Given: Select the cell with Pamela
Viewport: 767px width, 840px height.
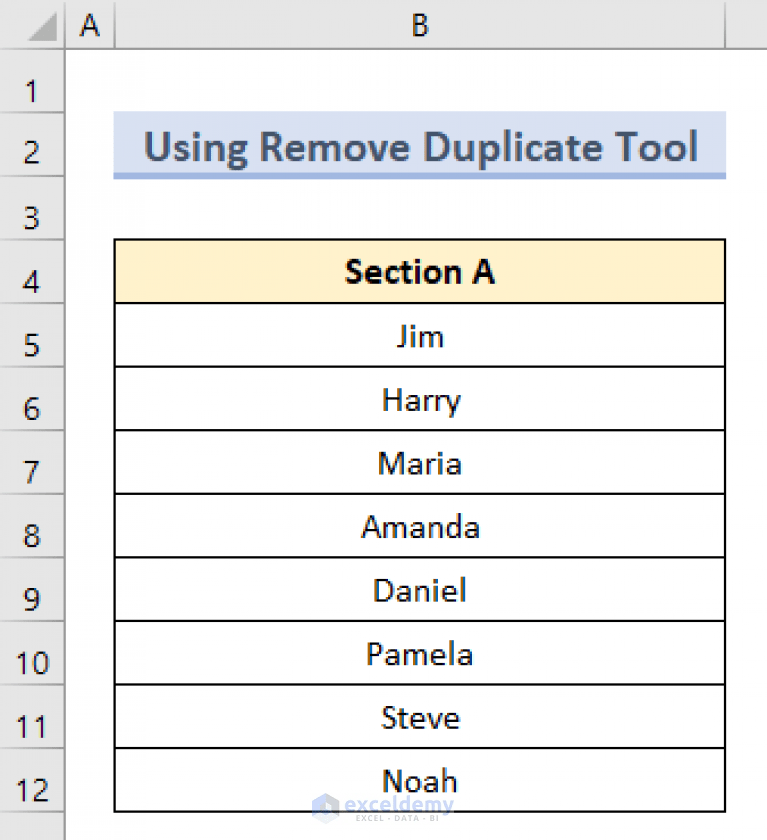Looking at the screenshot, I should 419,653.
